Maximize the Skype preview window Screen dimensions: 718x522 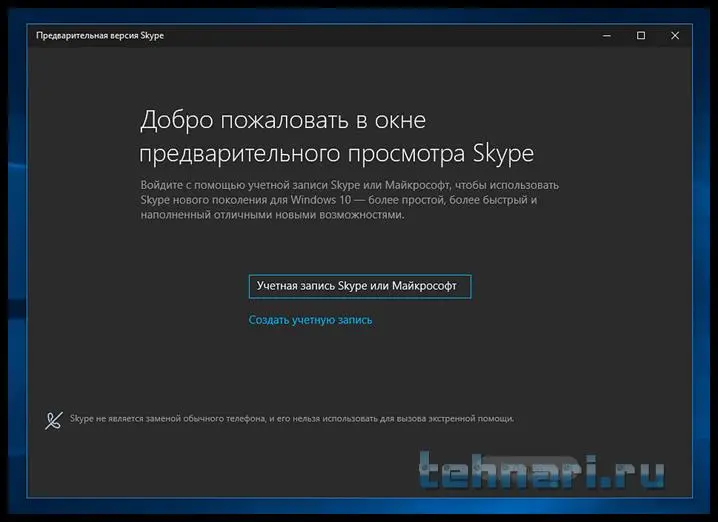click(641, 35)
